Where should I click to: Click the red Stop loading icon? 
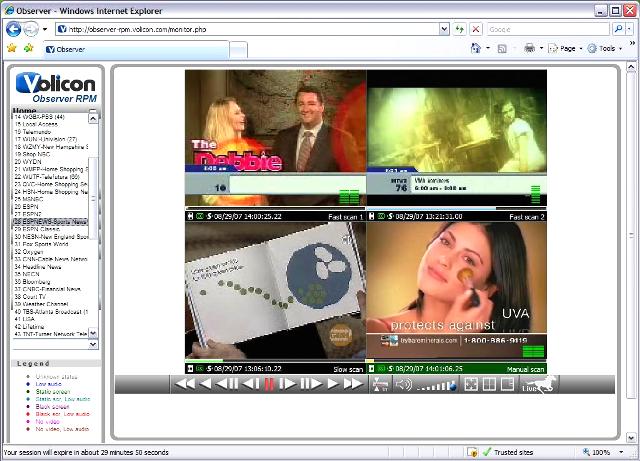476,29
